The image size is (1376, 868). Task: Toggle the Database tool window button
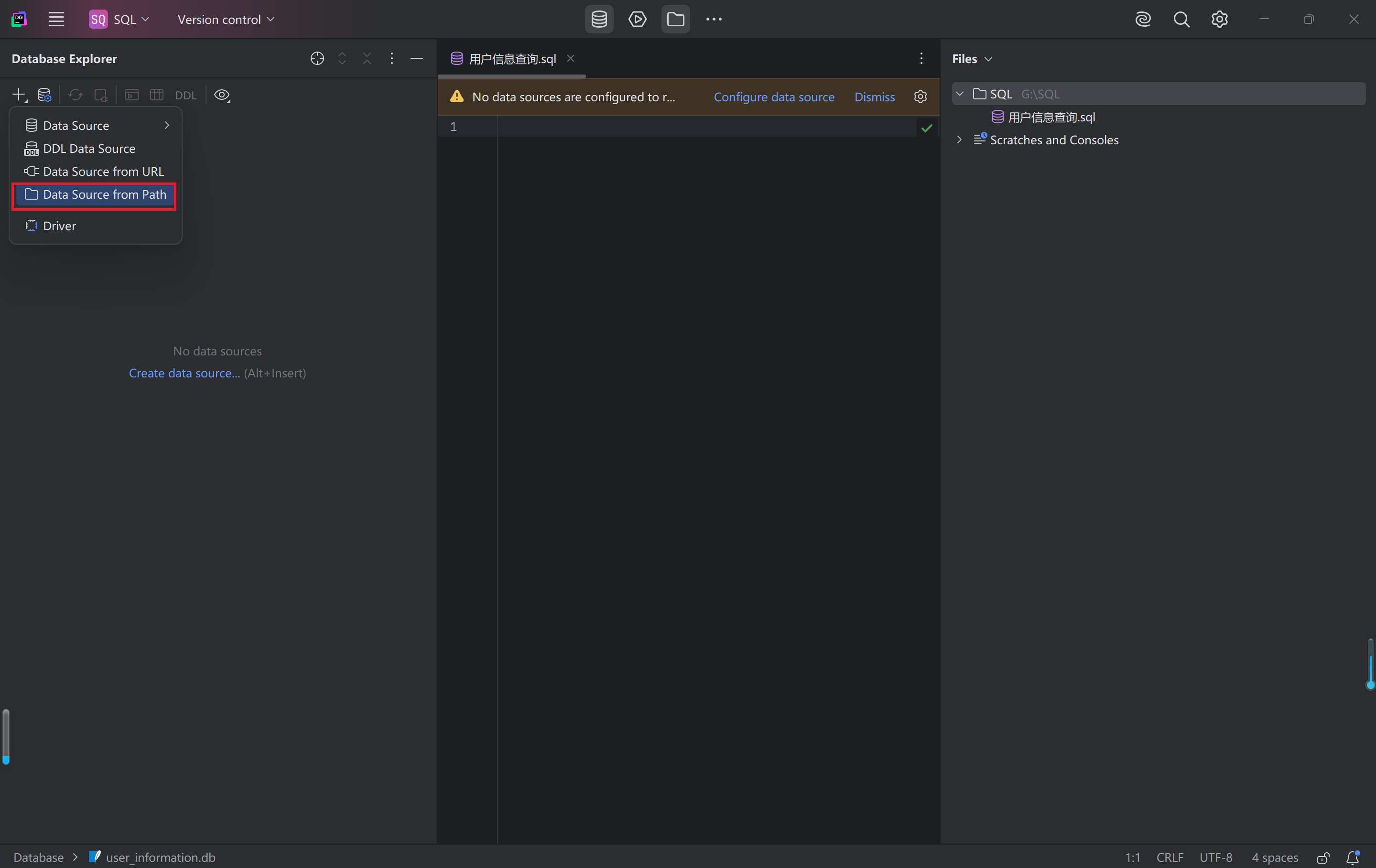599,20
